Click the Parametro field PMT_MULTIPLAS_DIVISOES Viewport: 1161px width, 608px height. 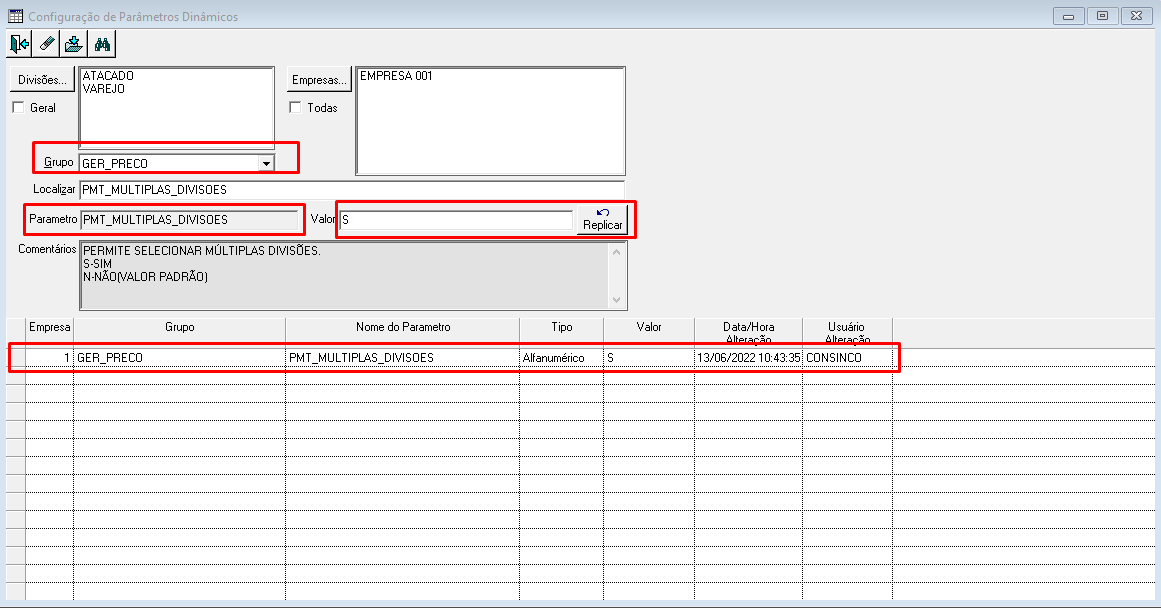tap(190, 219)
